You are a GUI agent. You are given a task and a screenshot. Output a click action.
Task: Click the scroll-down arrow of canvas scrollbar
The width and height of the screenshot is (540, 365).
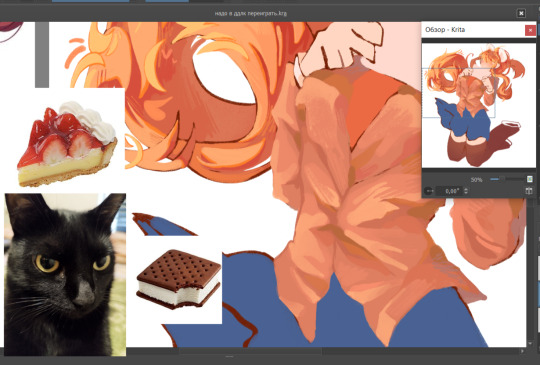click(x=531, y=343)
